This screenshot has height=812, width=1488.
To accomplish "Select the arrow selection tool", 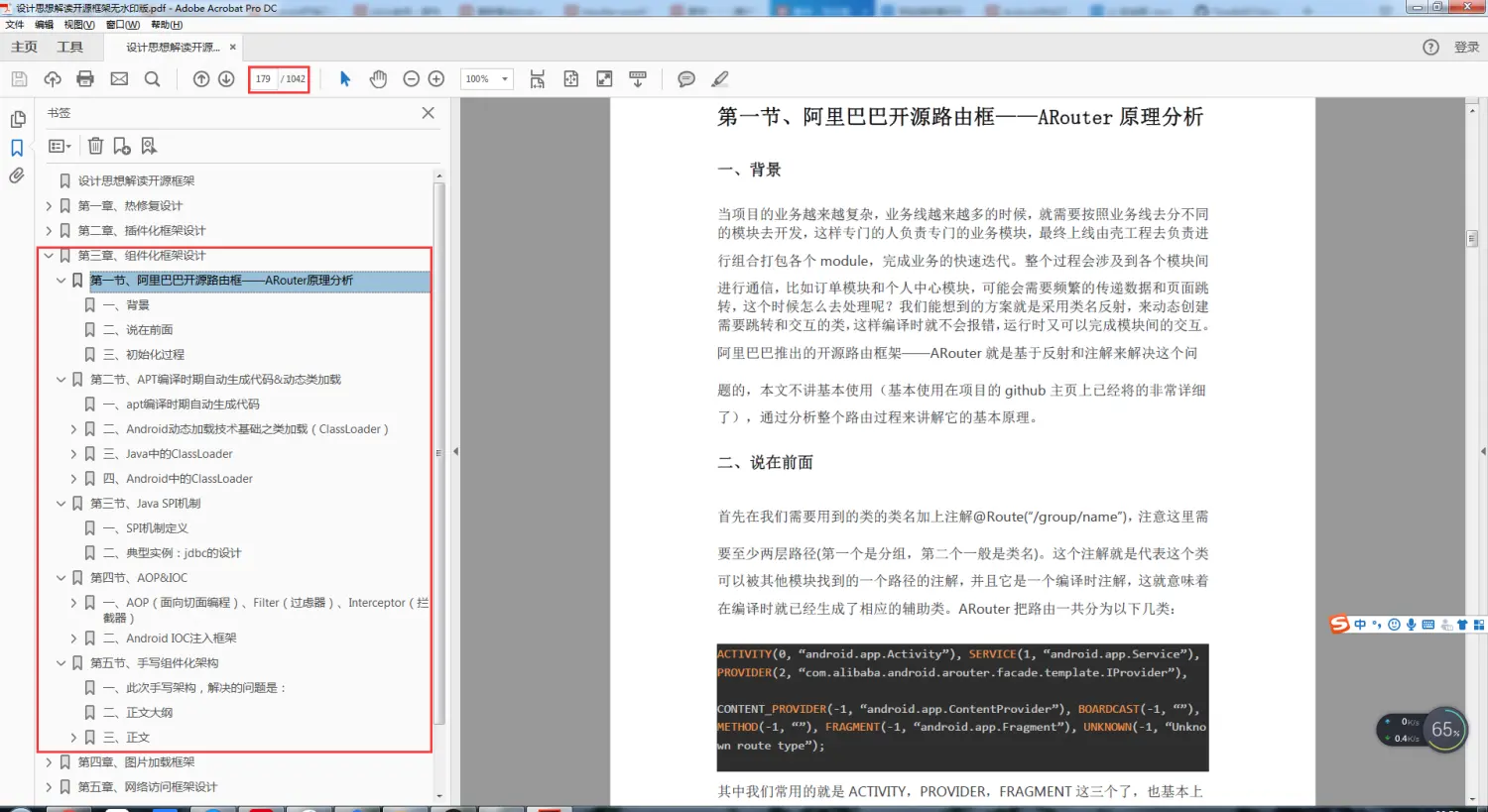I will [x=345, y=79].
